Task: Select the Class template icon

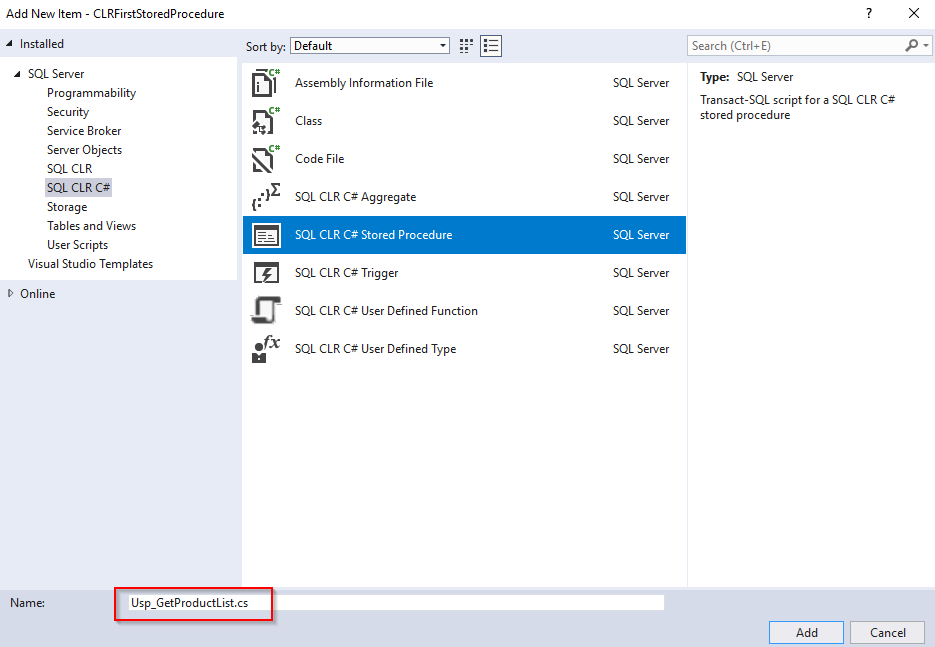Action: [x=265, y=121]
